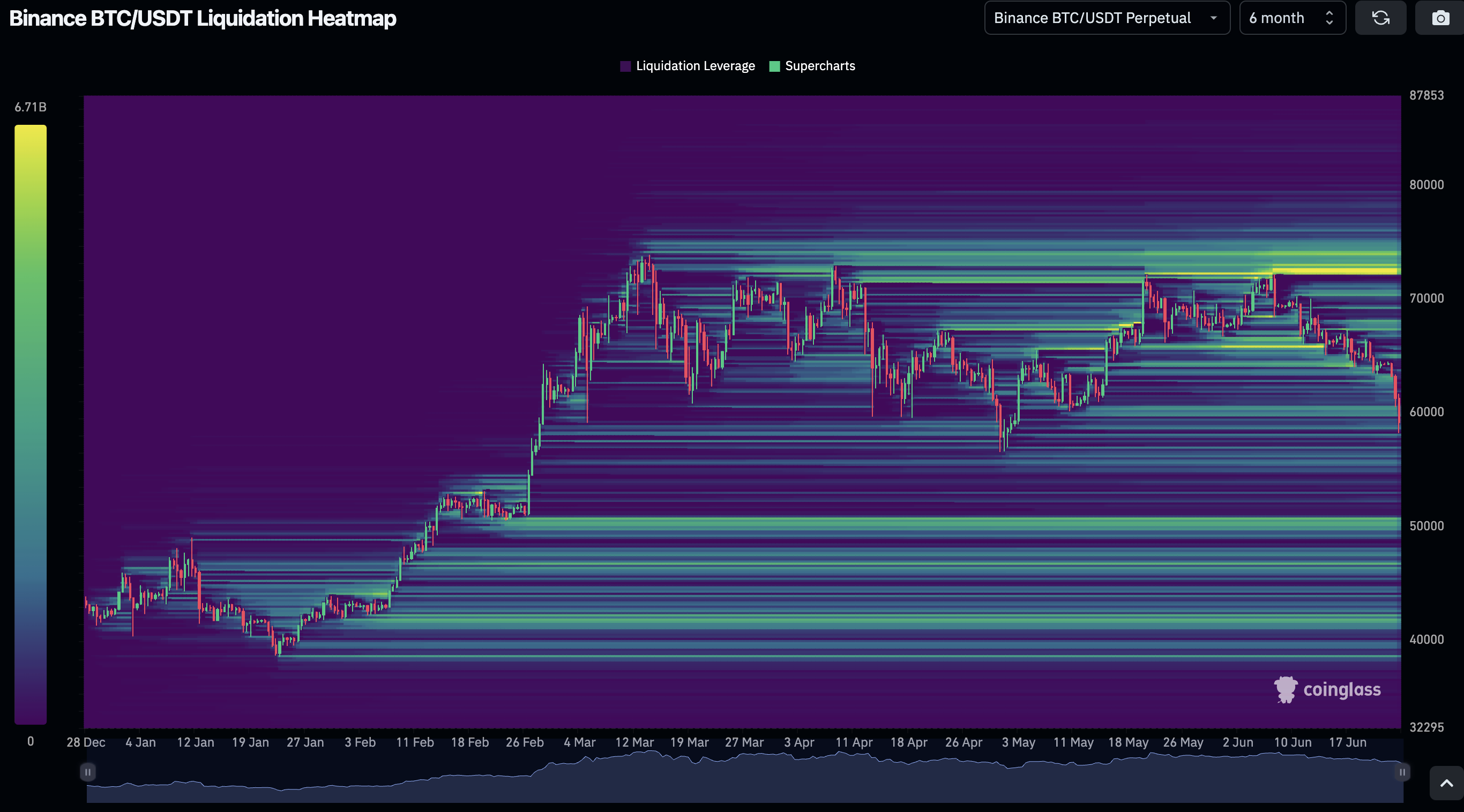
Task: Click the green Supercharts legend square
Action: (774, 66)
